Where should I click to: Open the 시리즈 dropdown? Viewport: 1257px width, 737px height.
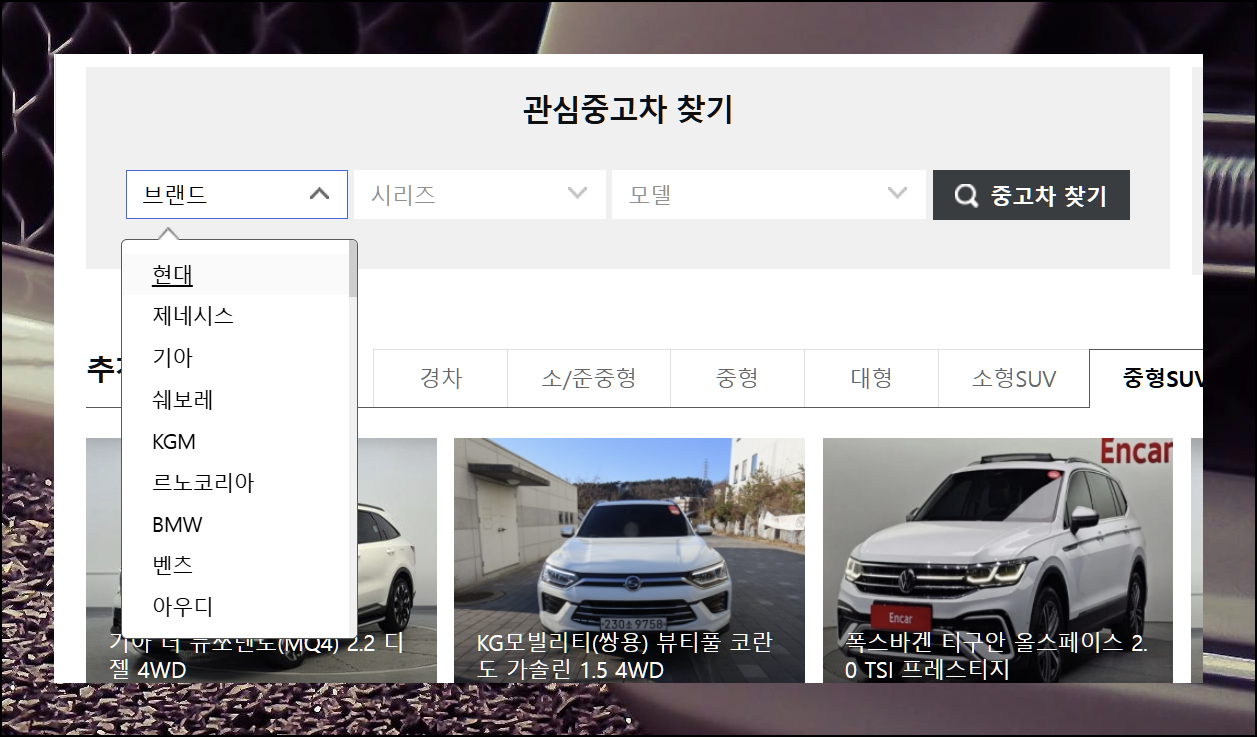[480, 194]
